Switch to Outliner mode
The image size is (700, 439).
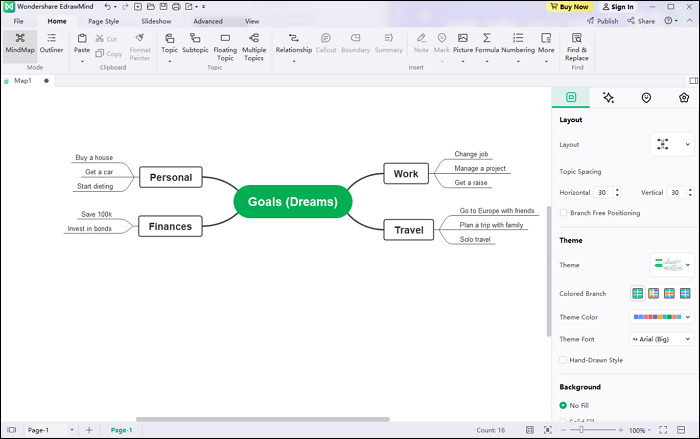tap(51, 43)
